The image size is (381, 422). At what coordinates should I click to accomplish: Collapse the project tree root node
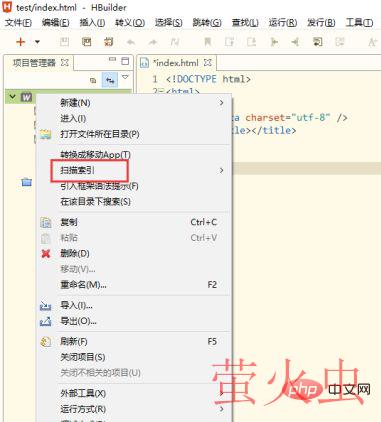[x=13, y=97]
